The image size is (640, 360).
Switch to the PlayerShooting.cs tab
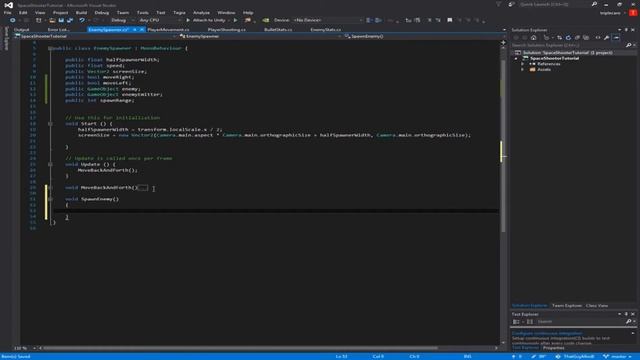pos(227,29)
